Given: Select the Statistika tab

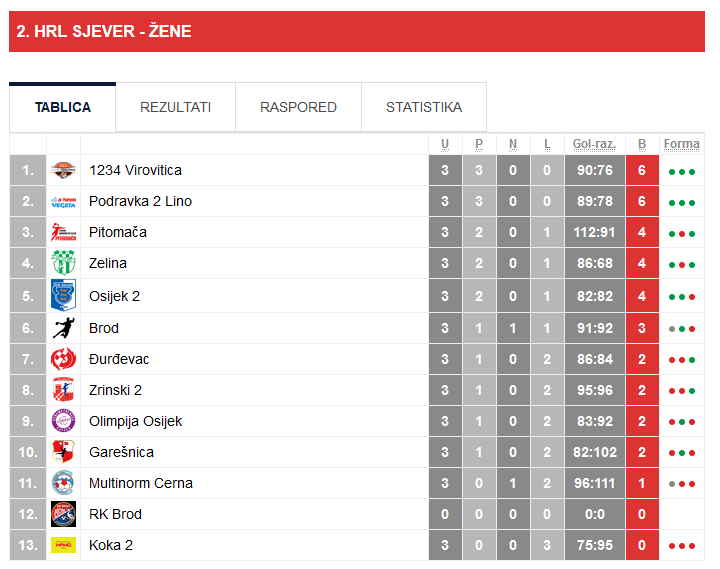Looking at the screenshot, I should click(424, 107).
